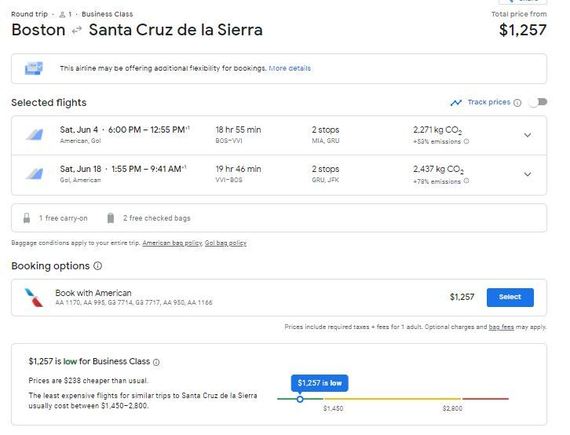
Task: Select the Book with American option
Action: tap(510, 297)
